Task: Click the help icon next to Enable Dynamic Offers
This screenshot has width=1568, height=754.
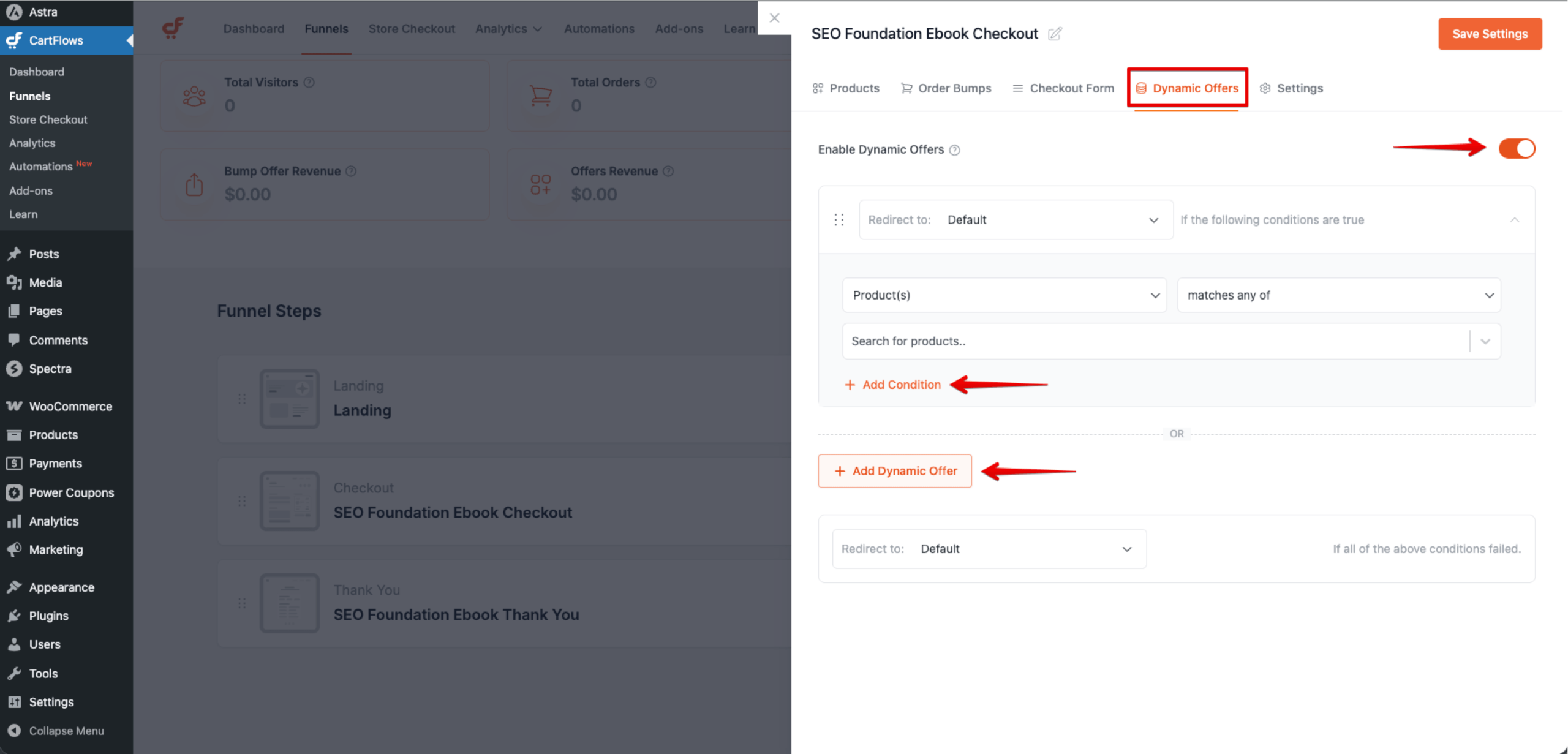Action: coord(955,149)
